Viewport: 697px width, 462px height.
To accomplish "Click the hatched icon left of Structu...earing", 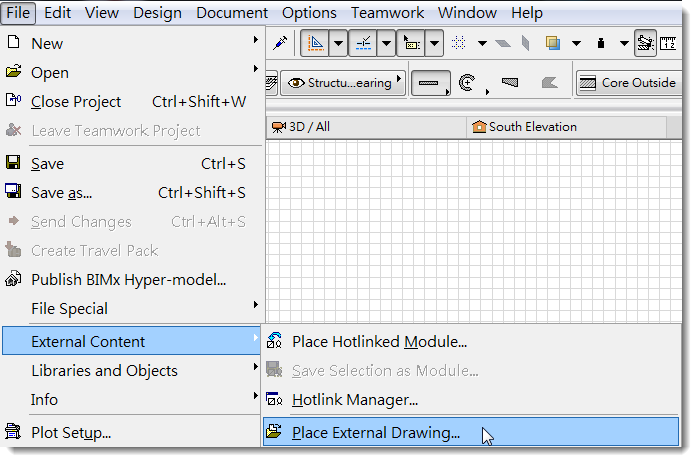I will [272, 83].
